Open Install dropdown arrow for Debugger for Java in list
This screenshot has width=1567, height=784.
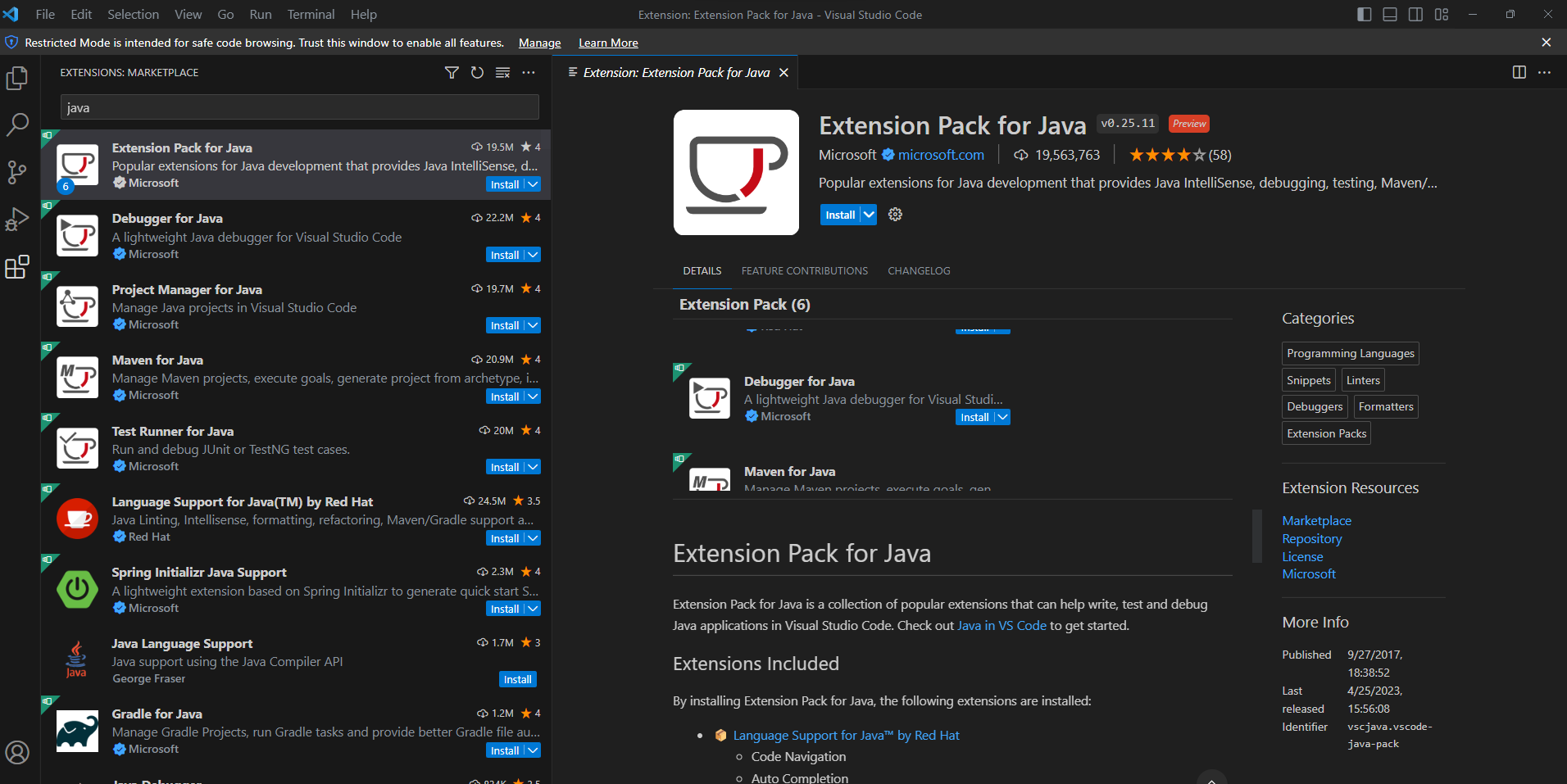[533, 255]
